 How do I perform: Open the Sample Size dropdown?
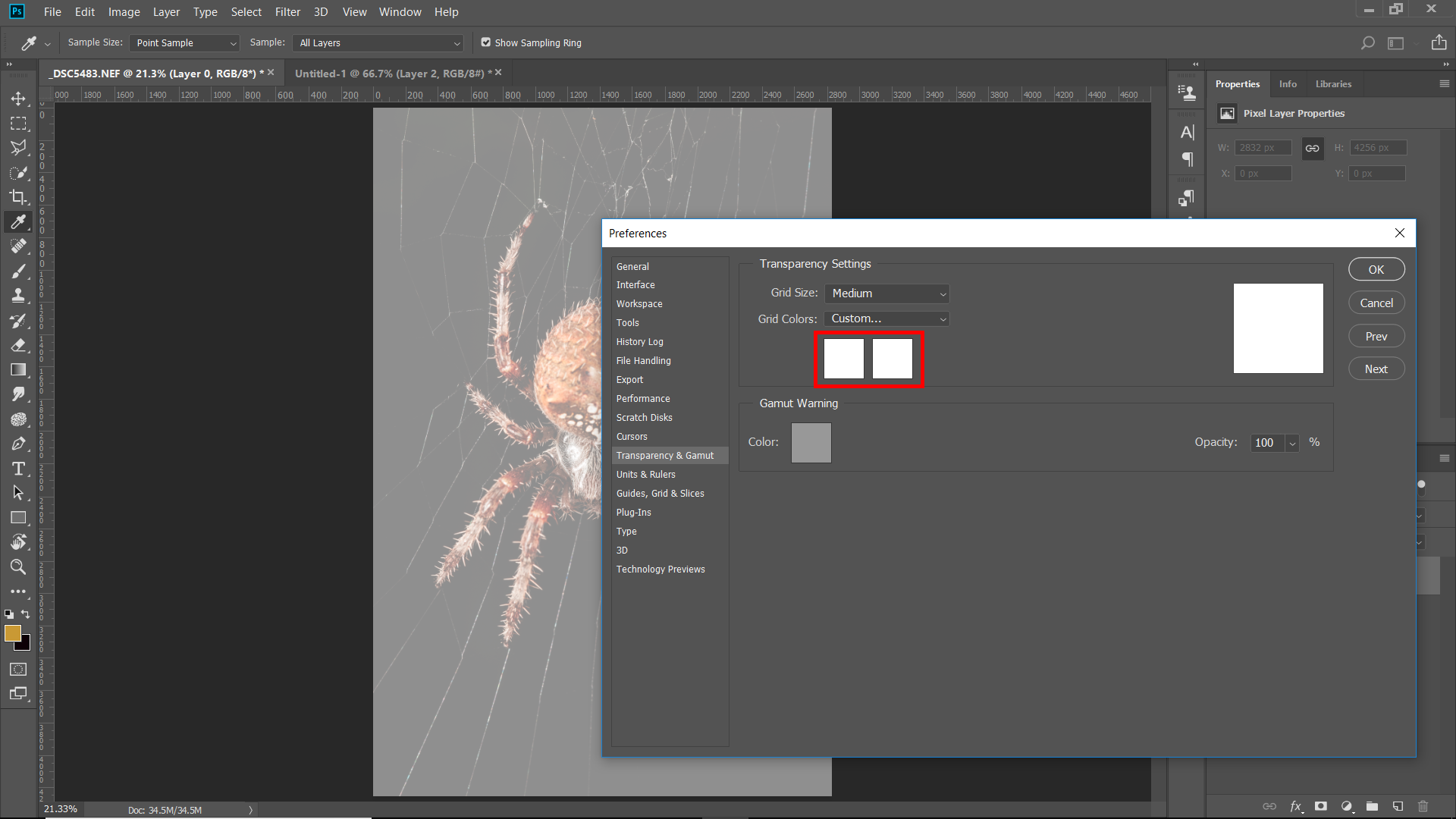point(184,43)
